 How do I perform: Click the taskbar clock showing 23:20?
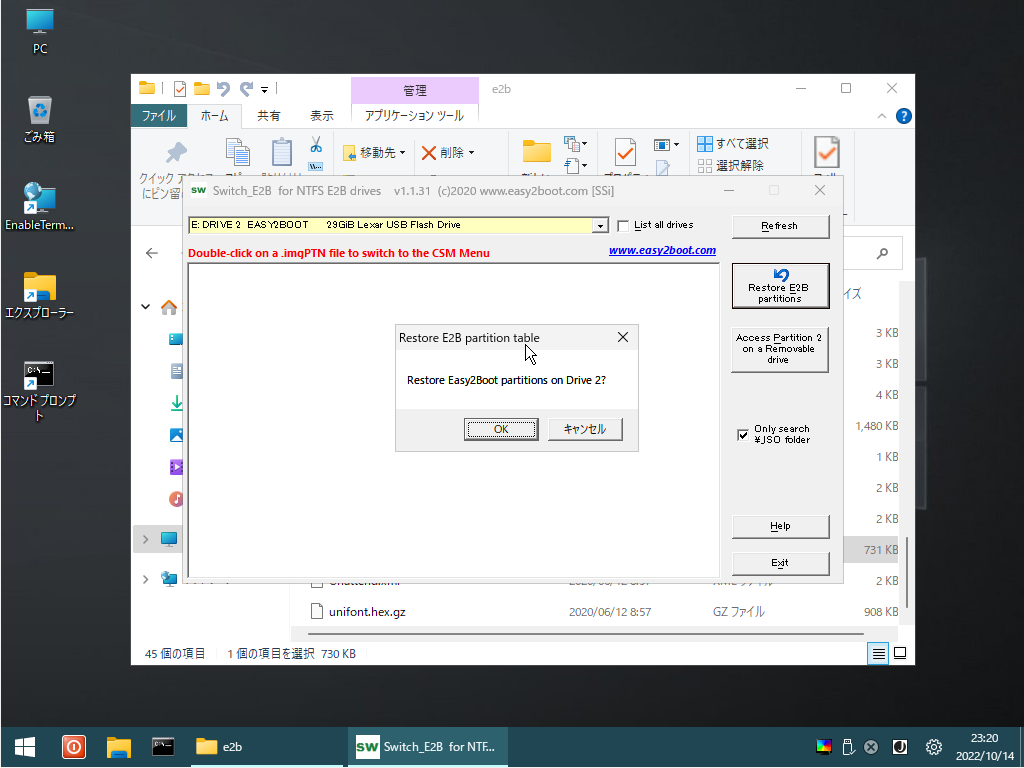point(985,746)
